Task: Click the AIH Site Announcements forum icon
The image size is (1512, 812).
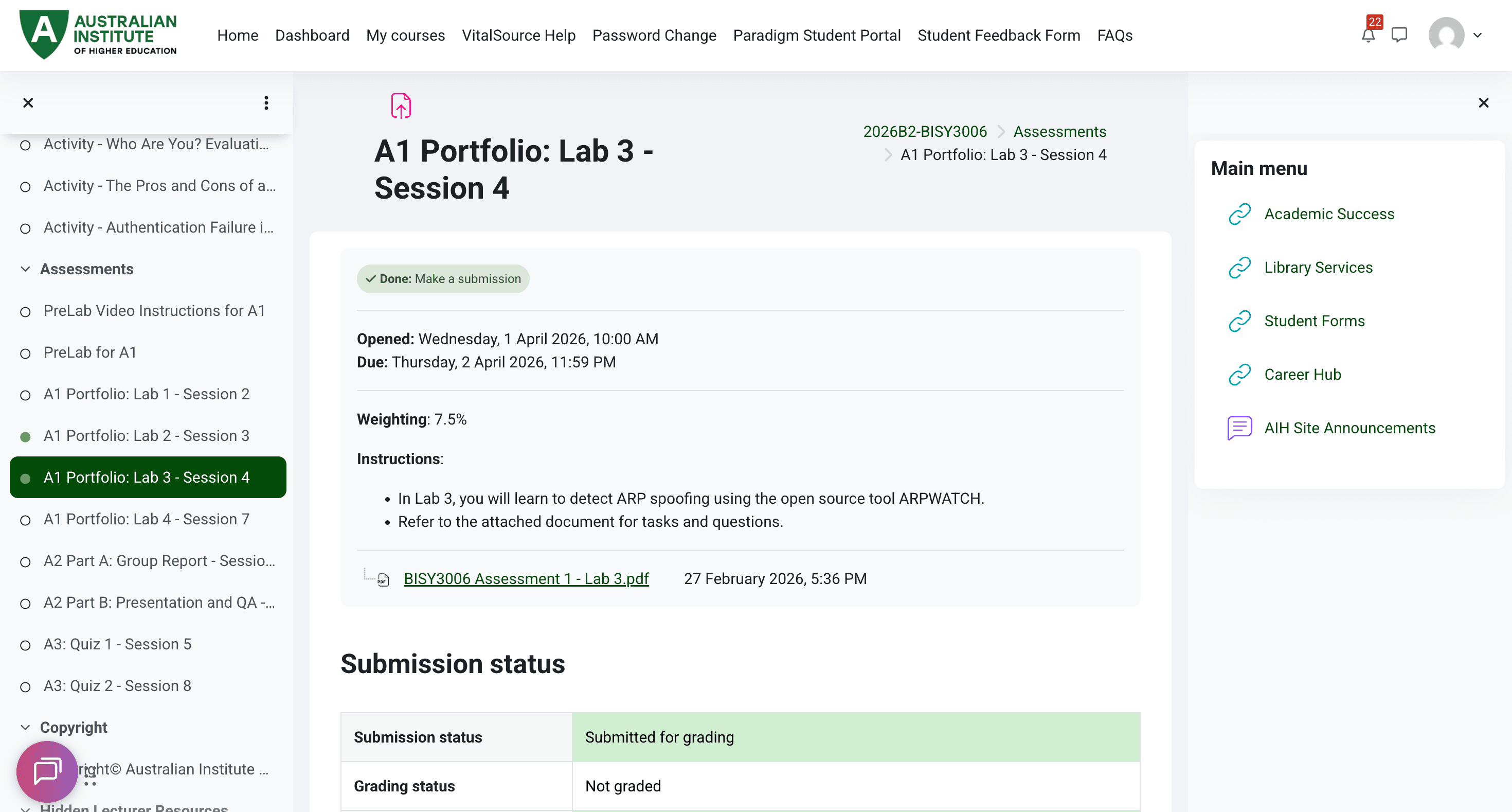Action: click(1239, 428)
